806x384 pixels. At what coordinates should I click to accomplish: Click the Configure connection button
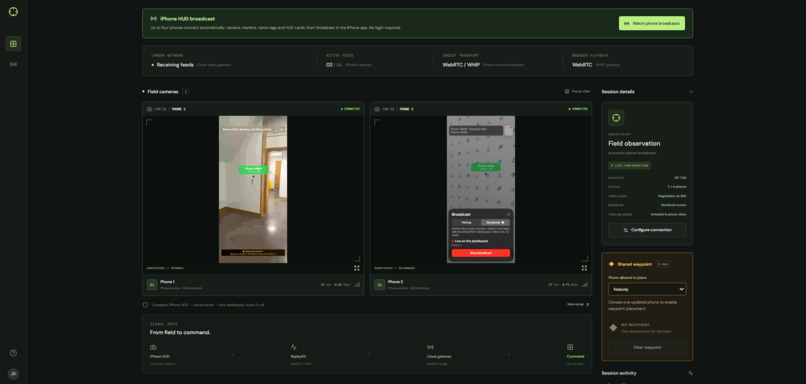pos(647,230)
